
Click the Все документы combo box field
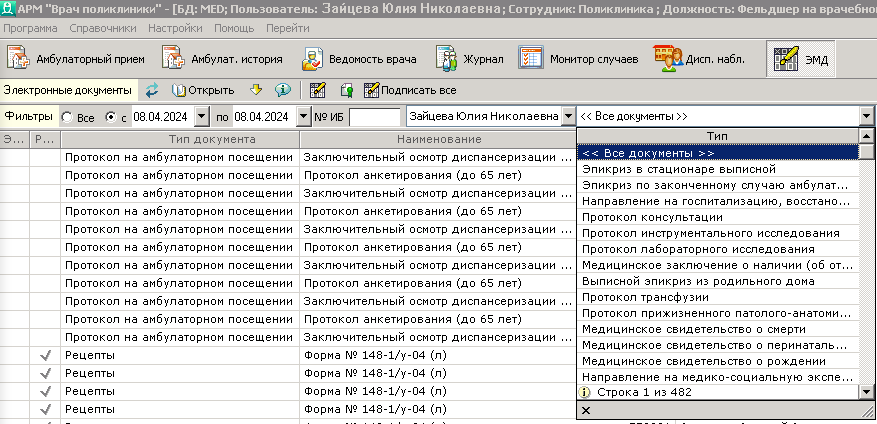pyautogui.click(x=718, y=117)
